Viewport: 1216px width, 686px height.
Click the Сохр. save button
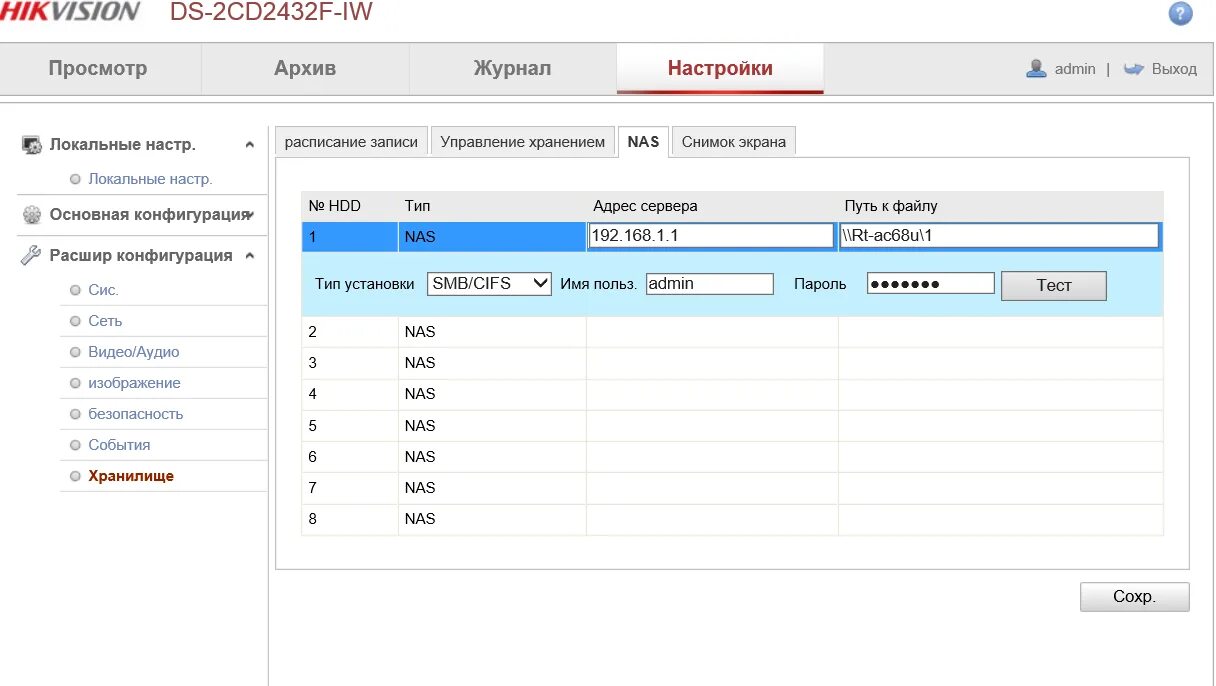1134,597
